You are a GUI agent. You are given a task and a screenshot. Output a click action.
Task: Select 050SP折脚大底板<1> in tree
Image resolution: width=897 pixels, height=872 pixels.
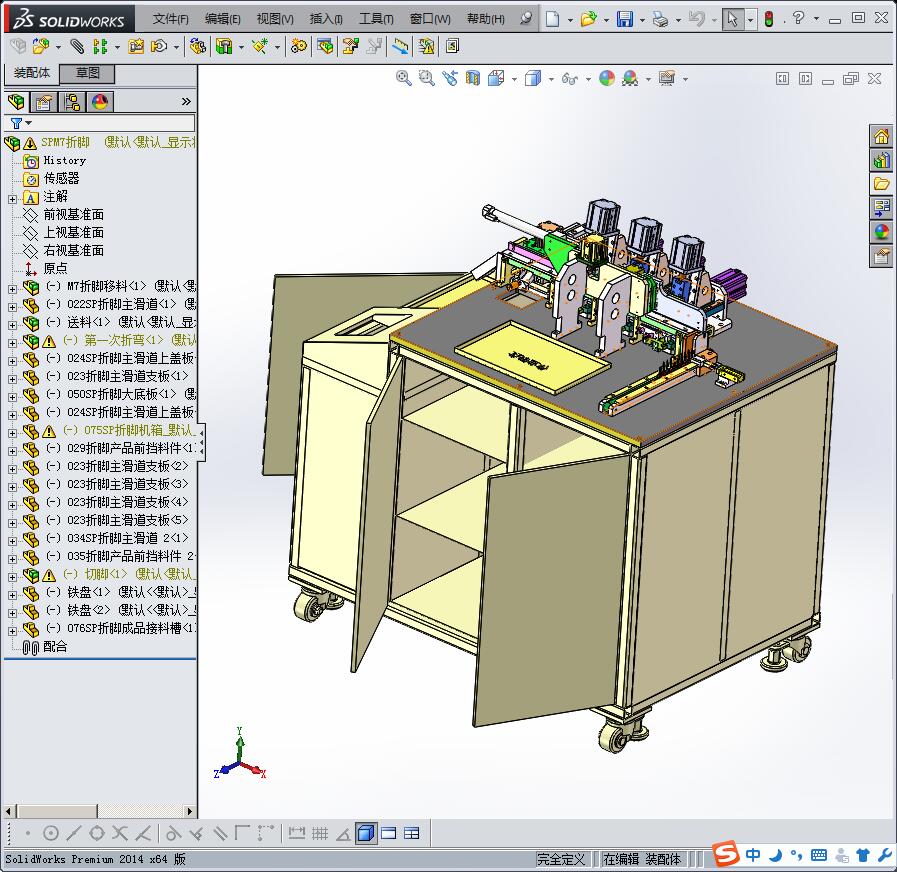pos(122,394)
